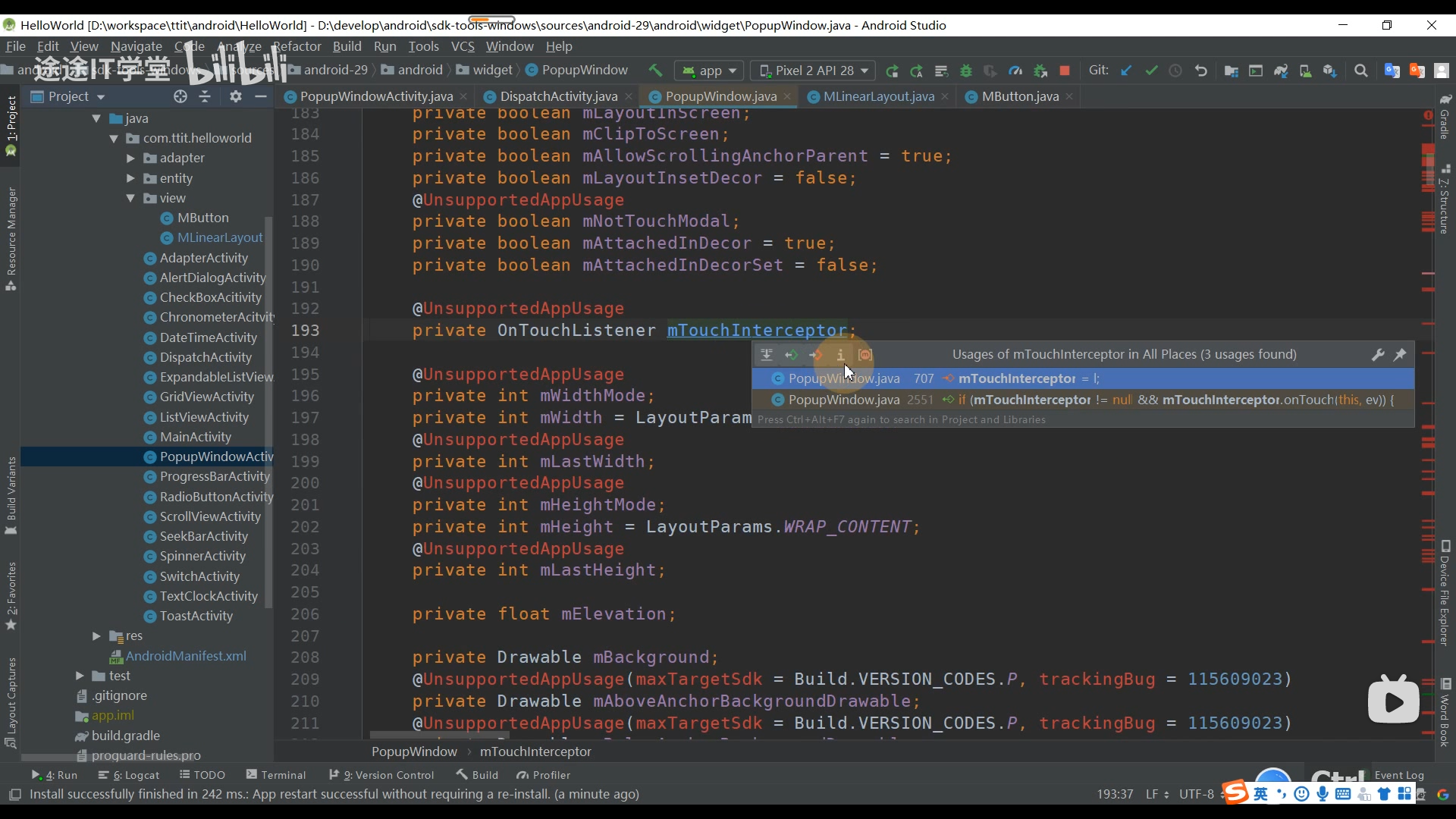Click the Run app icon
The image size is (1456, 819).
(x=893, y=71)
